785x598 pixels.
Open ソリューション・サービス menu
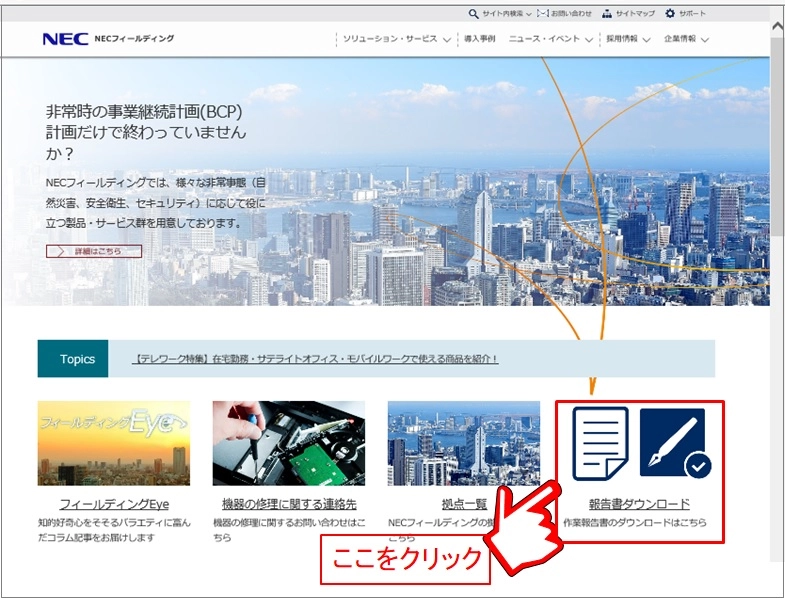[x=390, y=39]
